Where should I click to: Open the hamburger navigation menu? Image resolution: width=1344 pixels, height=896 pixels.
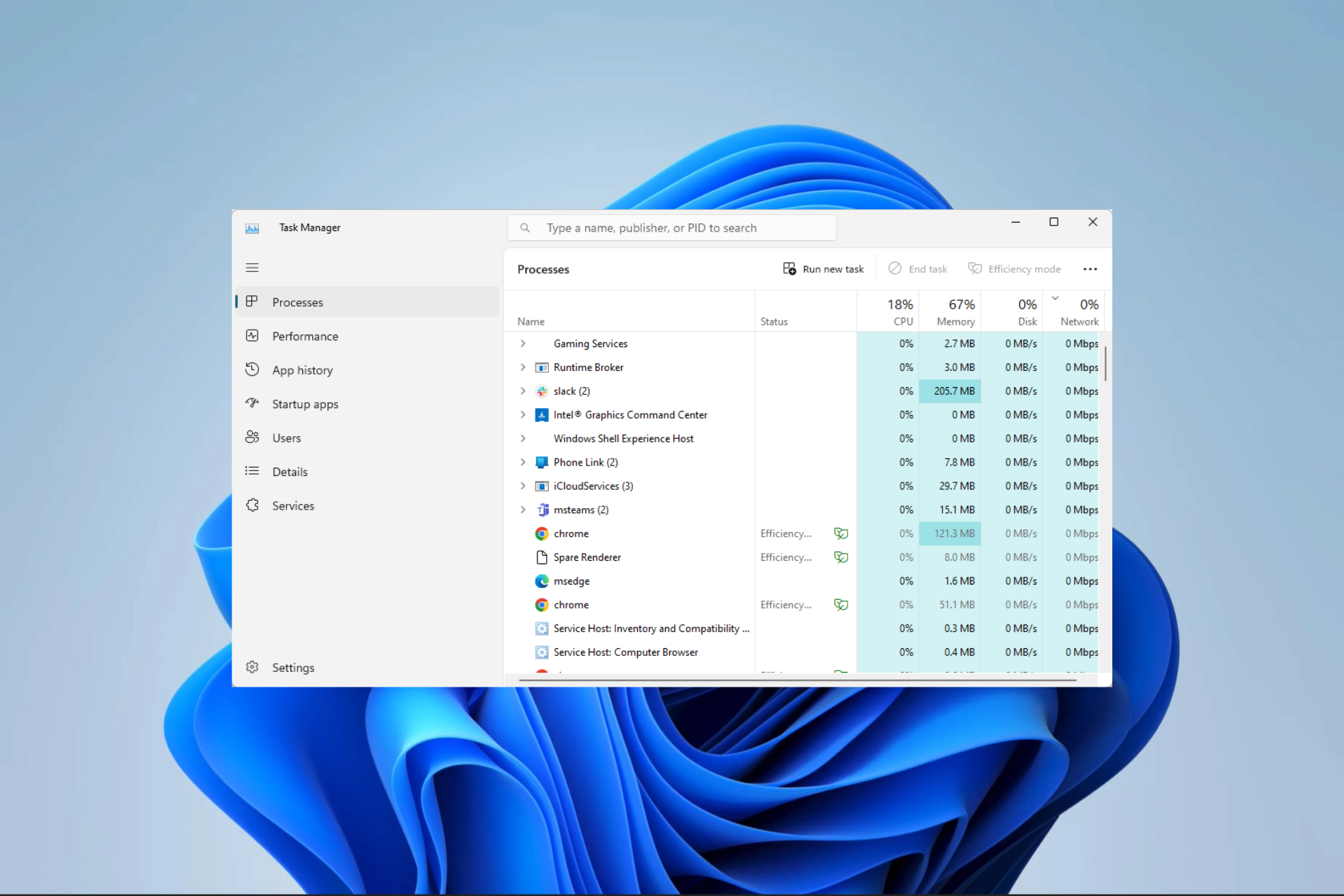point(252,267)
